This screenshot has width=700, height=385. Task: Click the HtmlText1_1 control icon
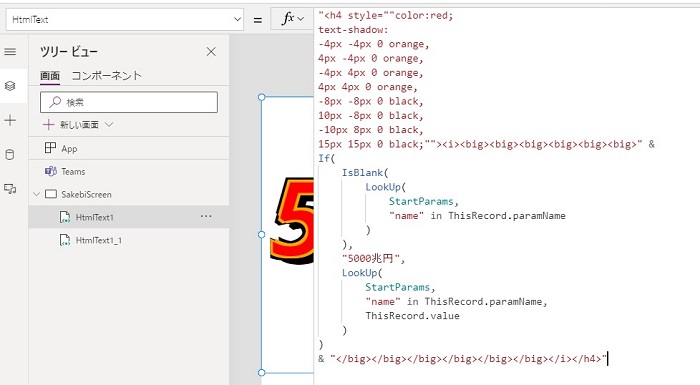pyautogui.click(x=65, y=240)
